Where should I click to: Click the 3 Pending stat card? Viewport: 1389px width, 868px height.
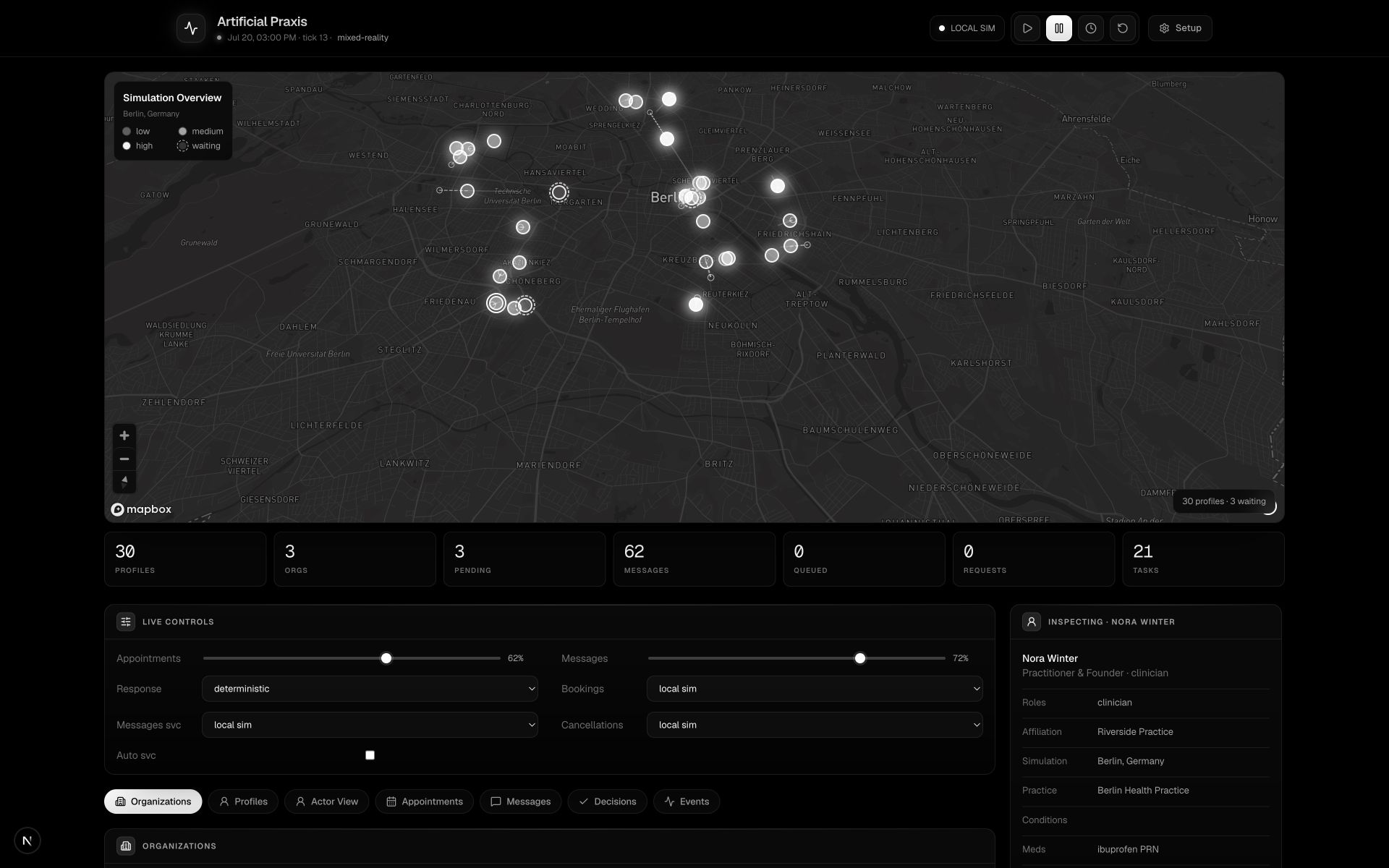[524, 559]
